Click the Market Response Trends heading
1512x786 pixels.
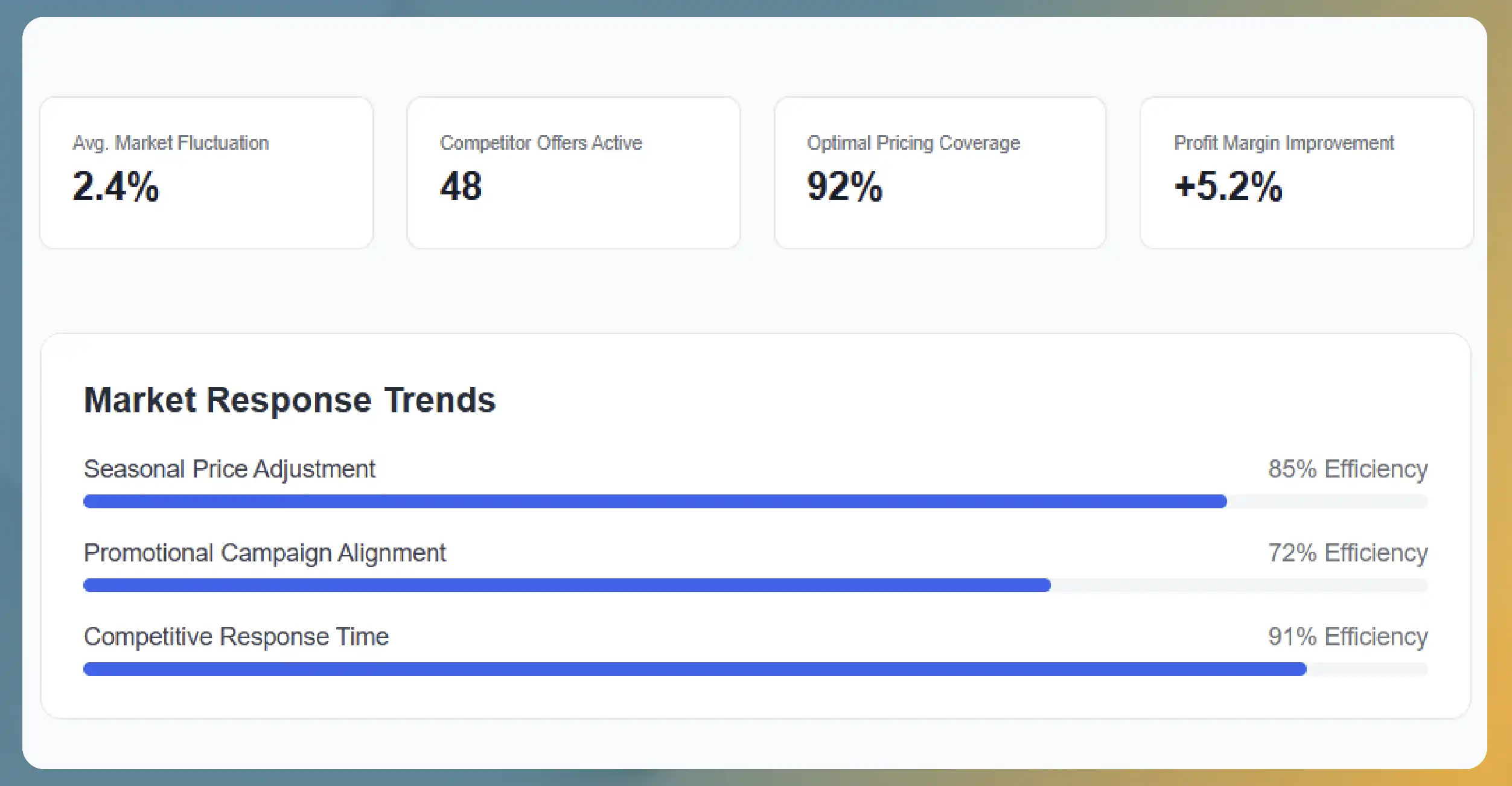290,400
